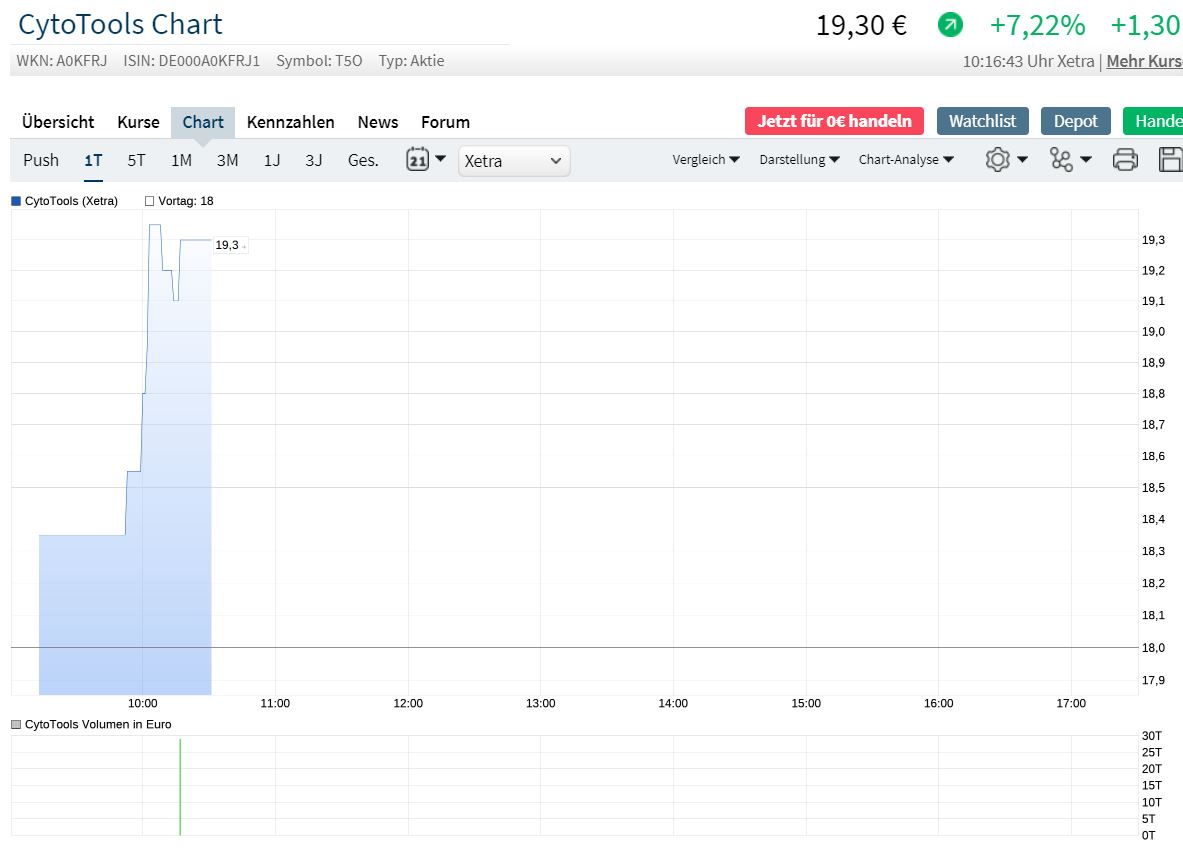Click the green volume bar in chart
Image resolution: width=1183 pixels, height=852 pixels.
pos(180,786)
